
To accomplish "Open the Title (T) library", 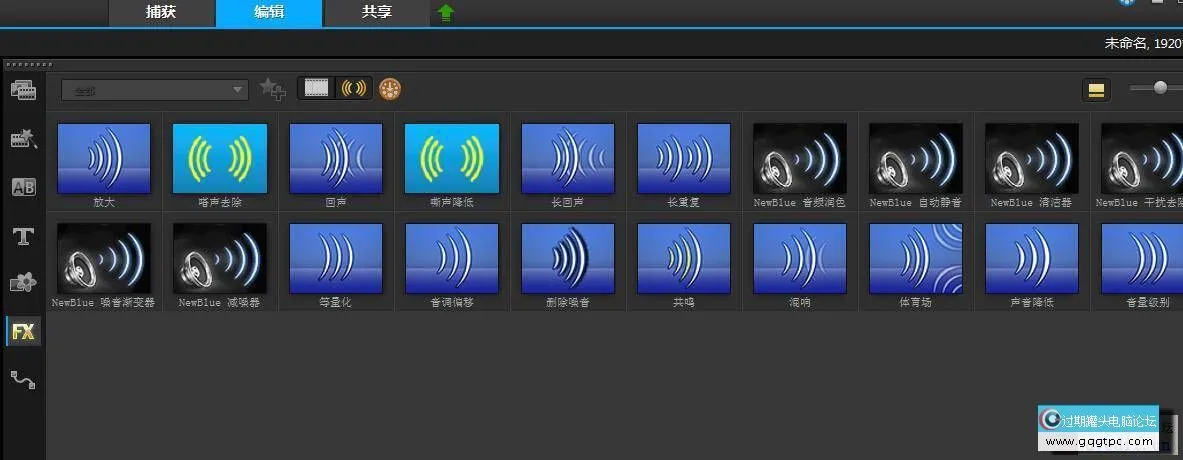I will 23,236.
